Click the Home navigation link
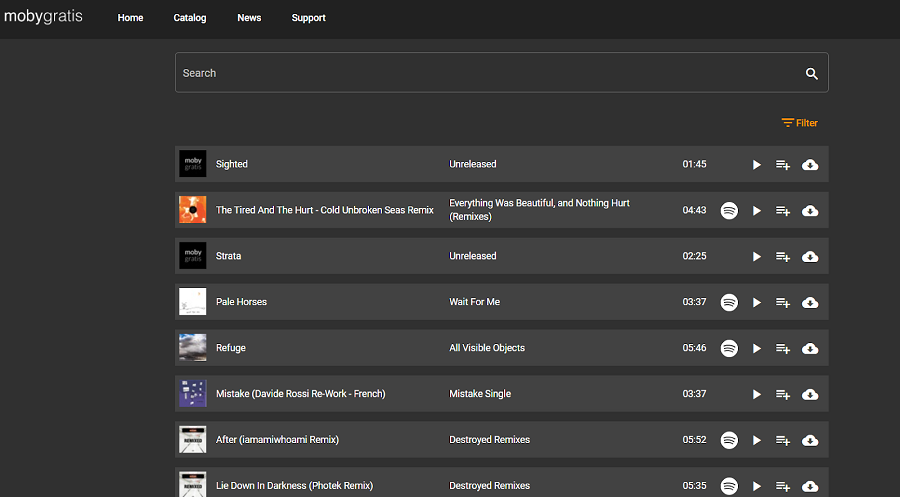This screenshot has width=900, height=497. 131,18
